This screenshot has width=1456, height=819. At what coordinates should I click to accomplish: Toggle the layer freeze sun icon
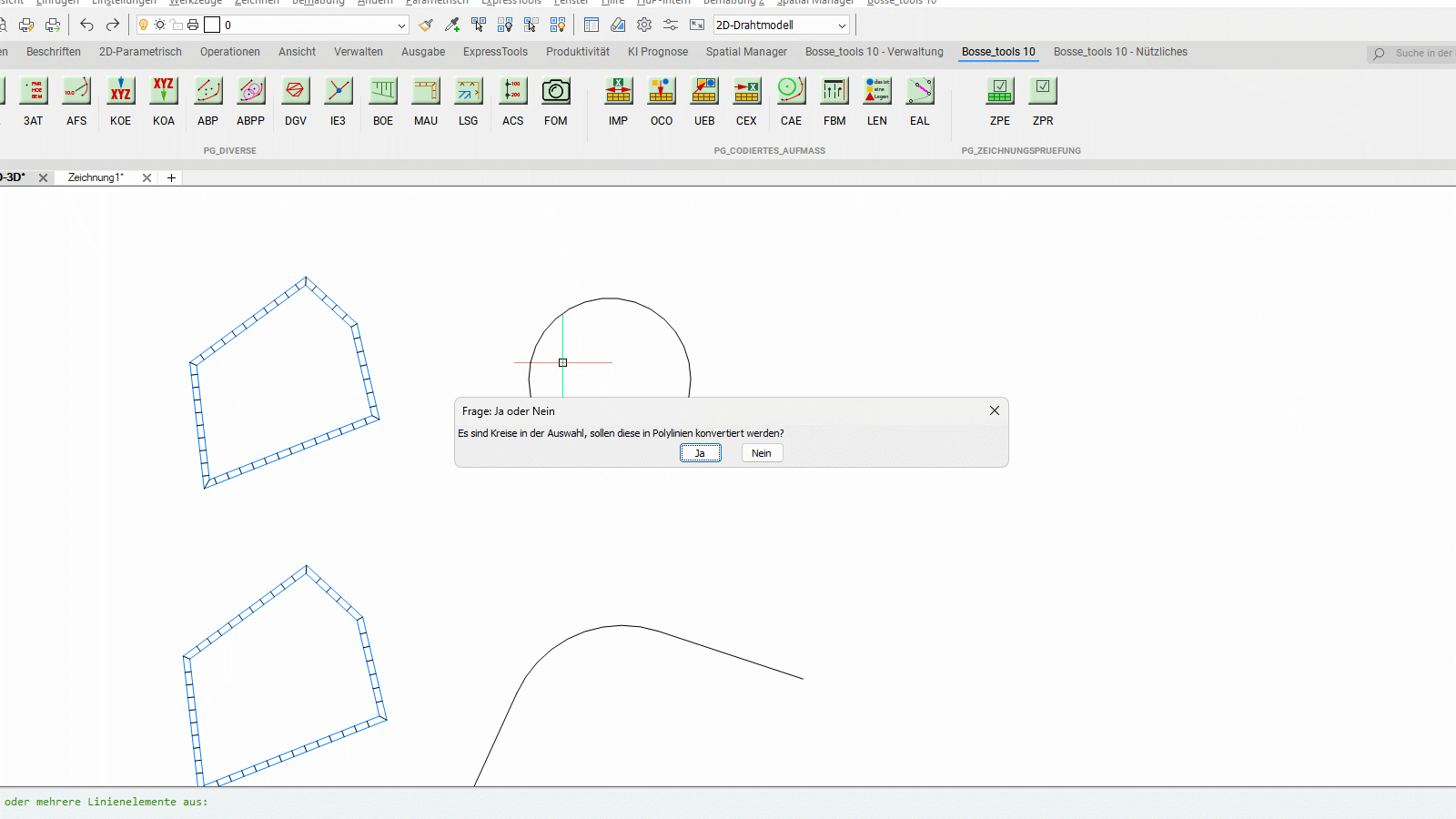(160, 25)
